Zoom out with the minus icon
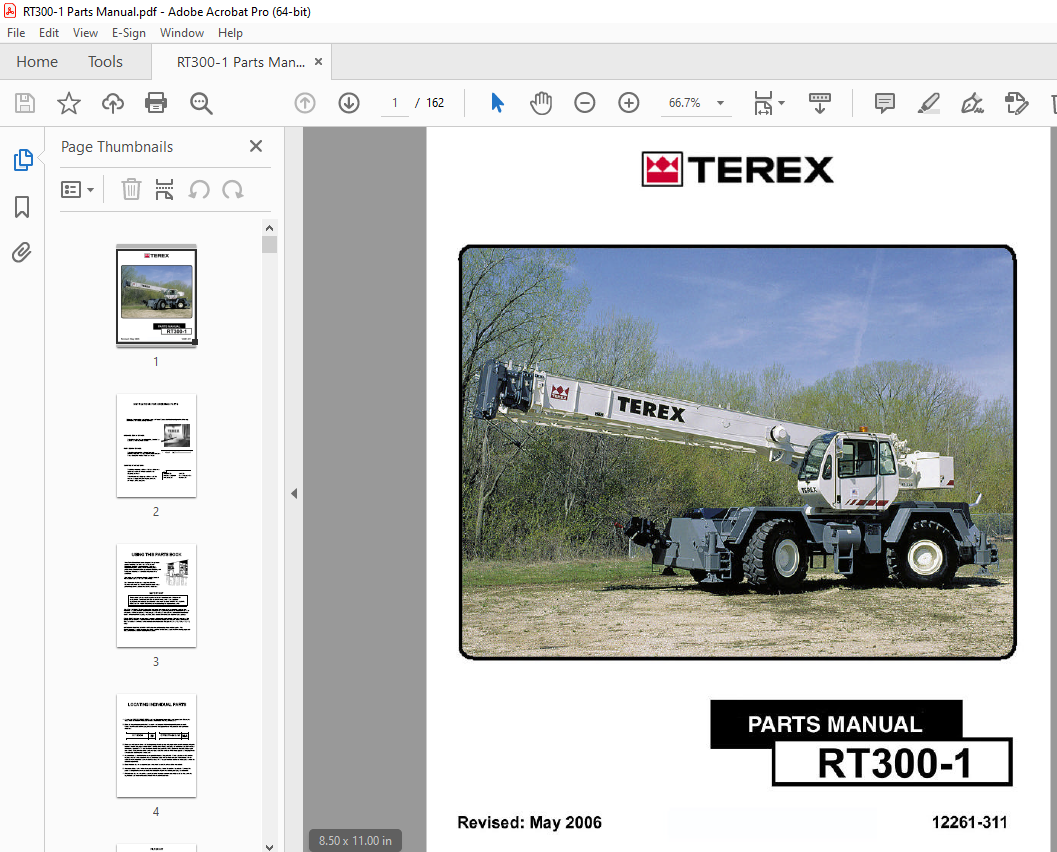The image size is (1057, 852). [584, 103]
